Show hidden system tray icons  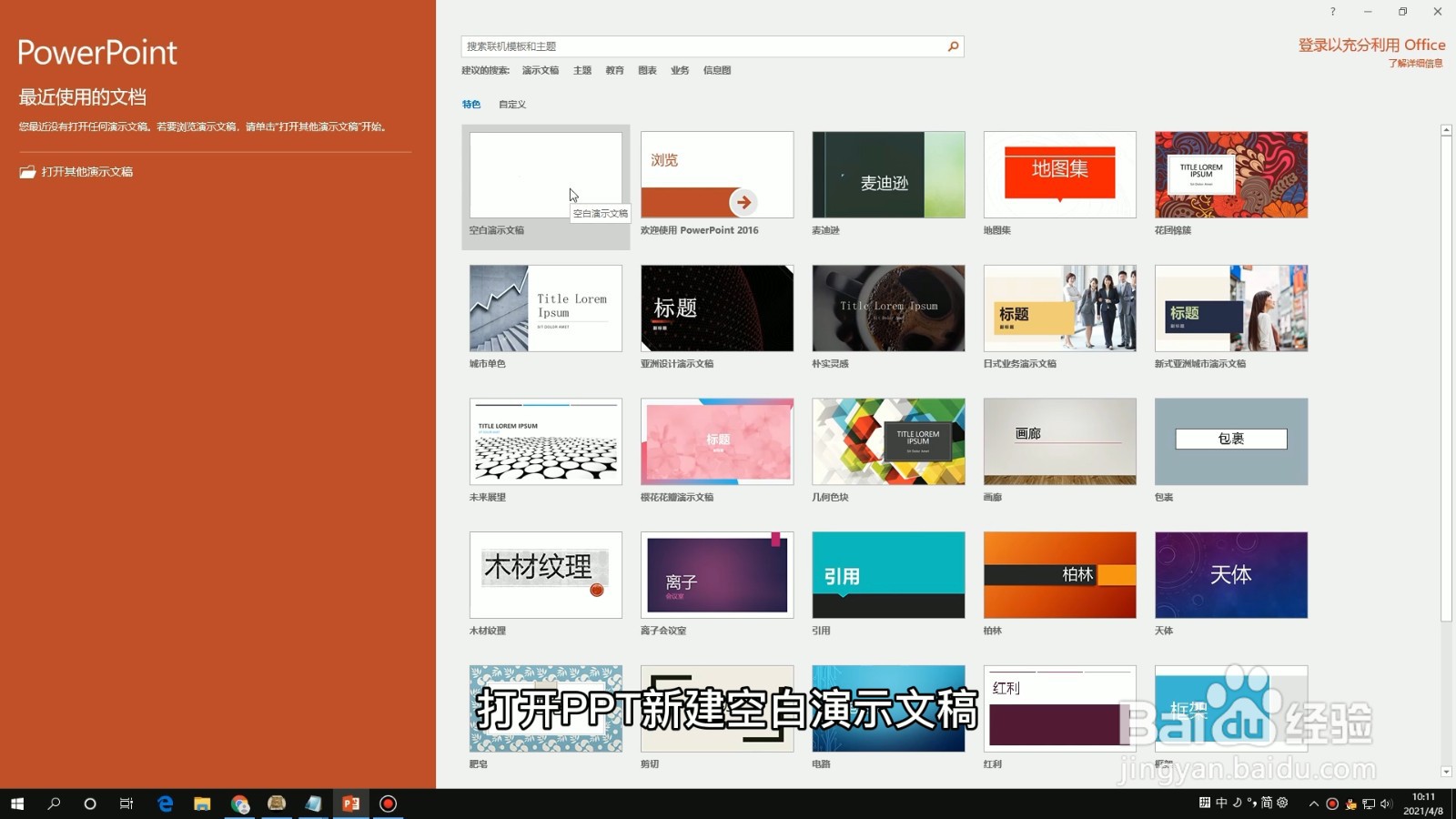point(1313,804)
